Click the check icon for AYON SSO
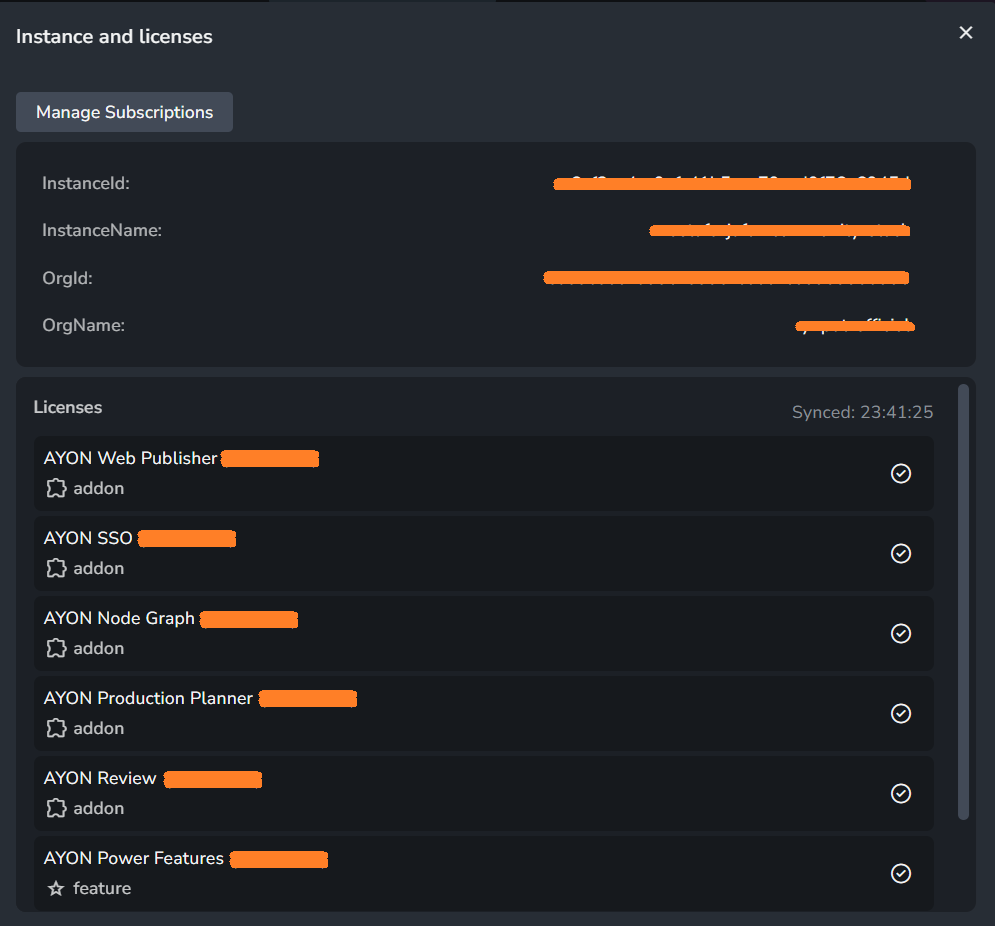 (x=900, y=553)
